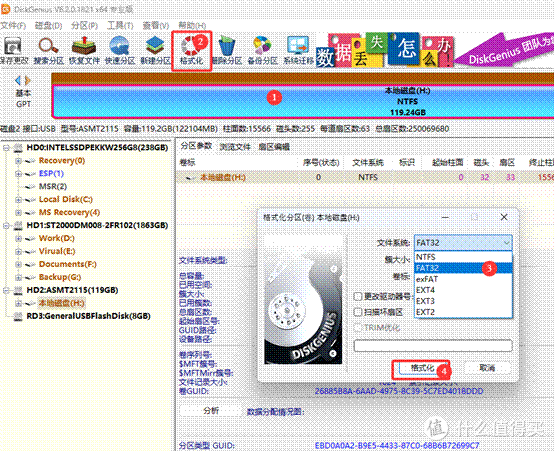The height and width of the screenshot is (451, 554).
Task: Click the 取消 cancel button
Action: tap(487, 368)
